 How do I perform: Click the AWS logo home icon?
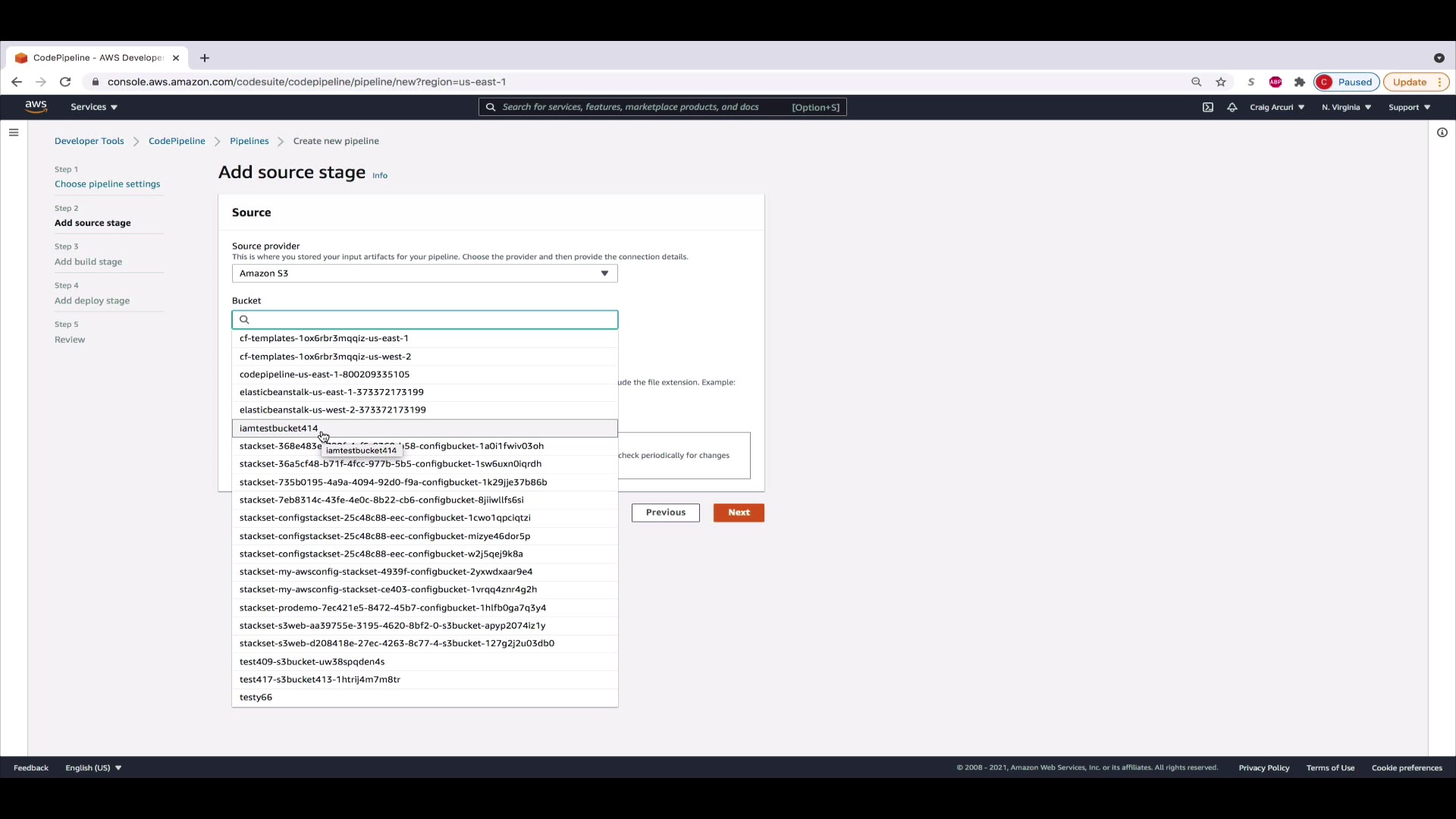click(x=36, y=107)
